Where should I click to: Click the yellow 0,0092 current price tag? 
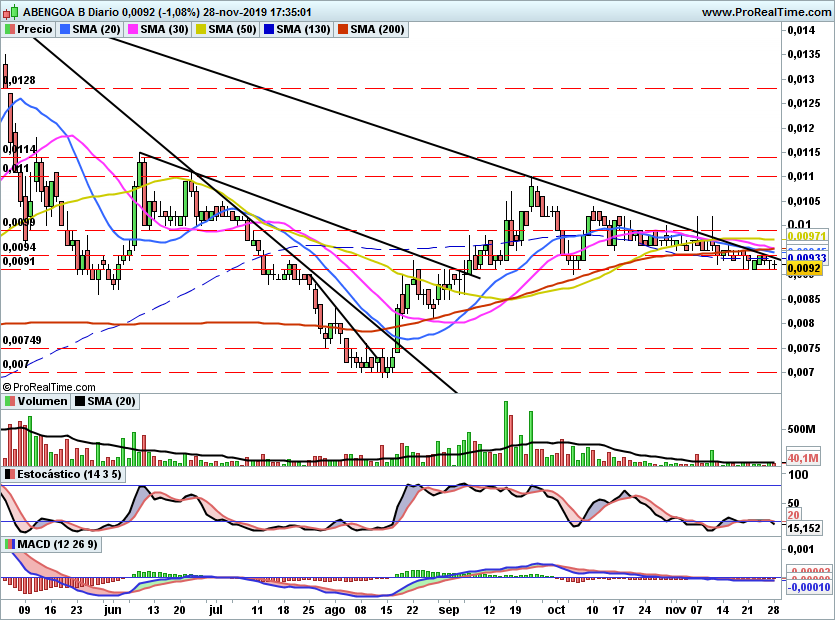804,268
